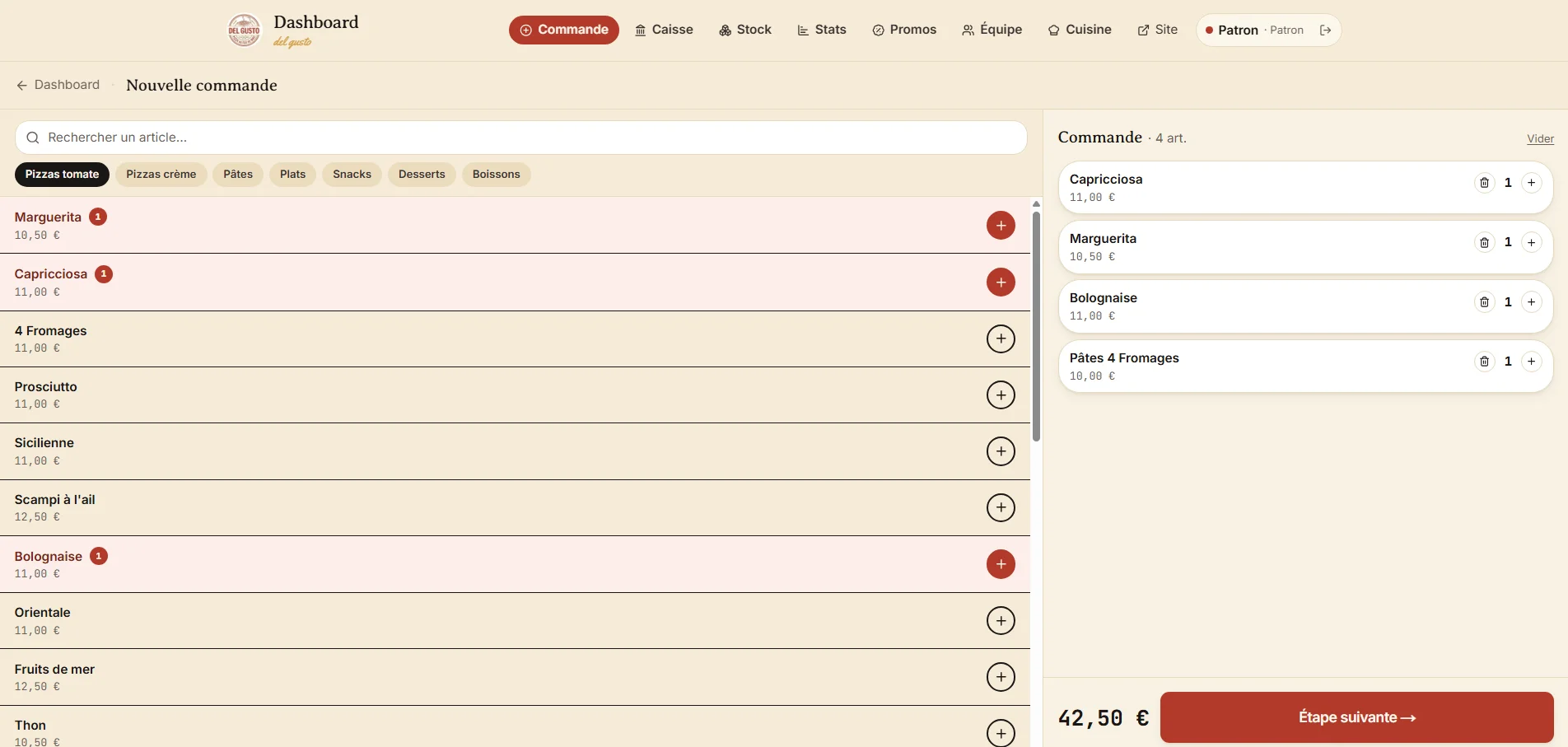This screenshot has width=1568, height=747.
Task: Open the Caisse section
Action: 664,30
